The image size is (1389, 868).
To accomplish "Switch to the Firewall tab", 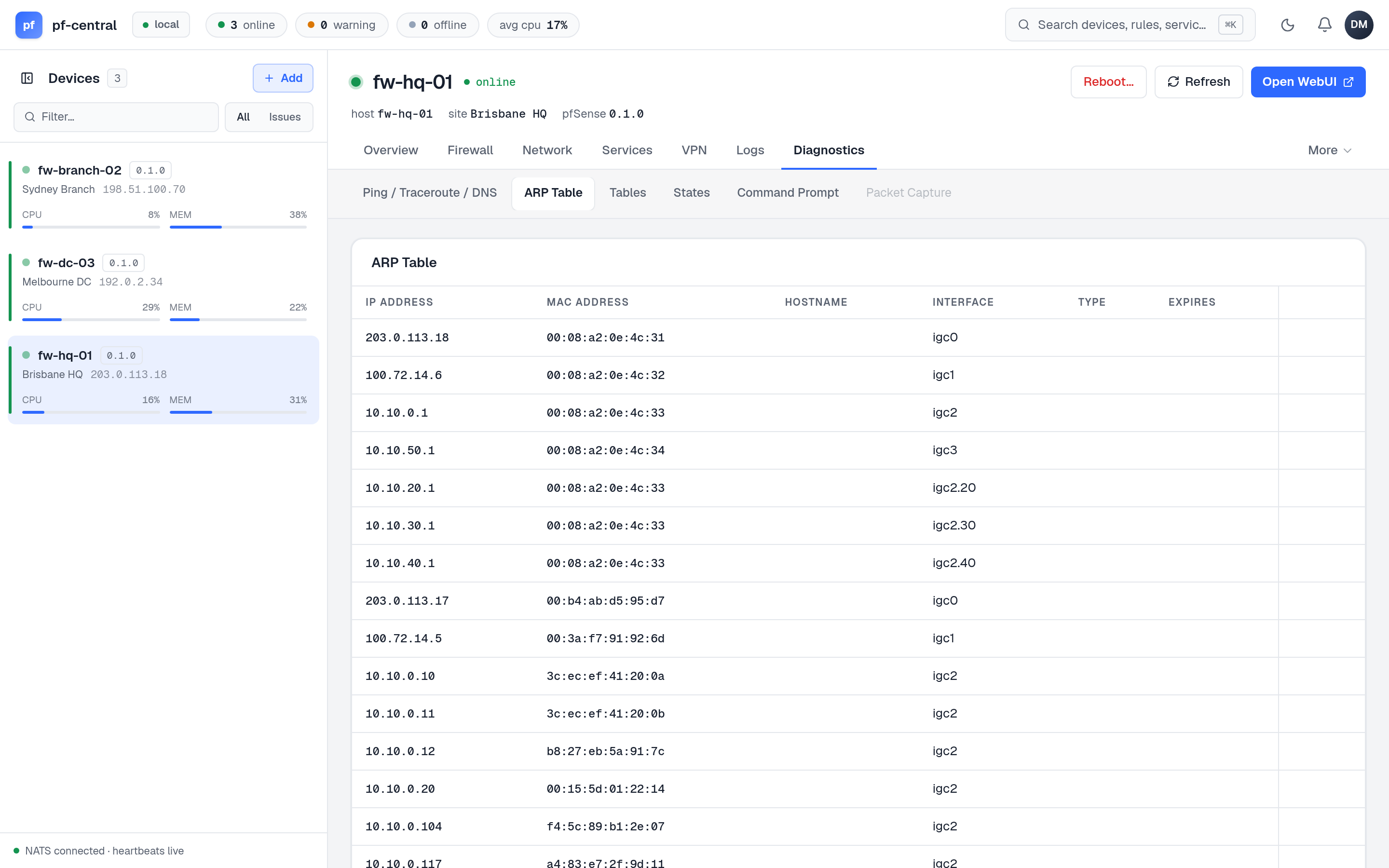I will [469, 150].
